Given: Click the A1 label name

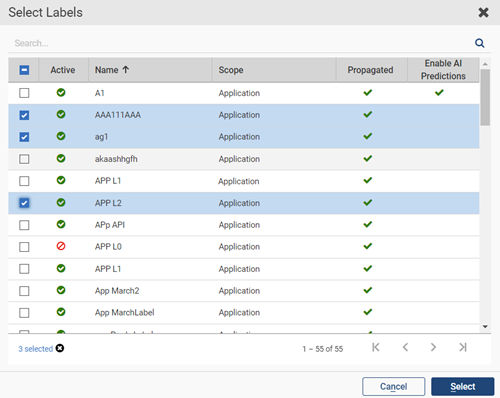Looking at the screenshot, I should point(100,93).
